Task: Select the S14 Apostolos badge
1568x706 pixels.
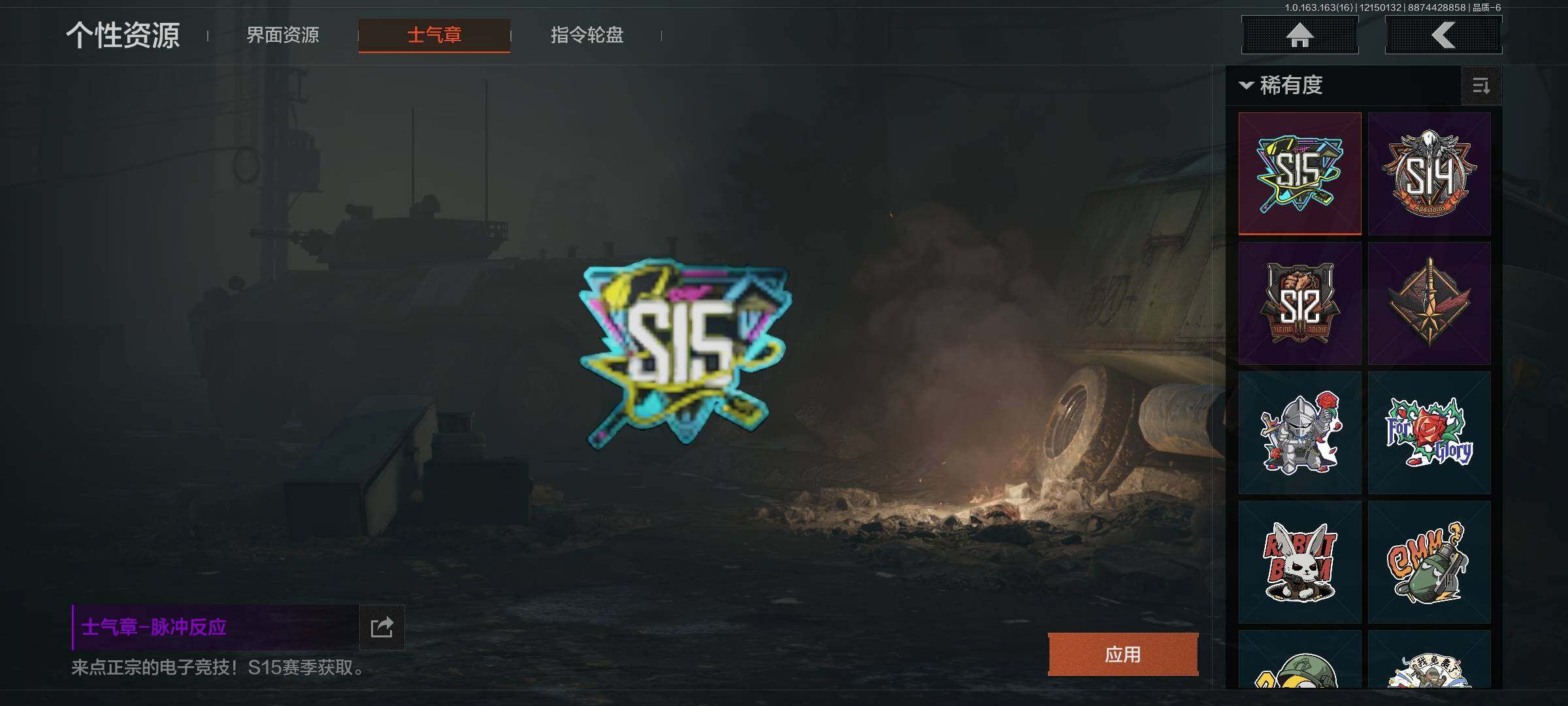Action: (1429, 173)
